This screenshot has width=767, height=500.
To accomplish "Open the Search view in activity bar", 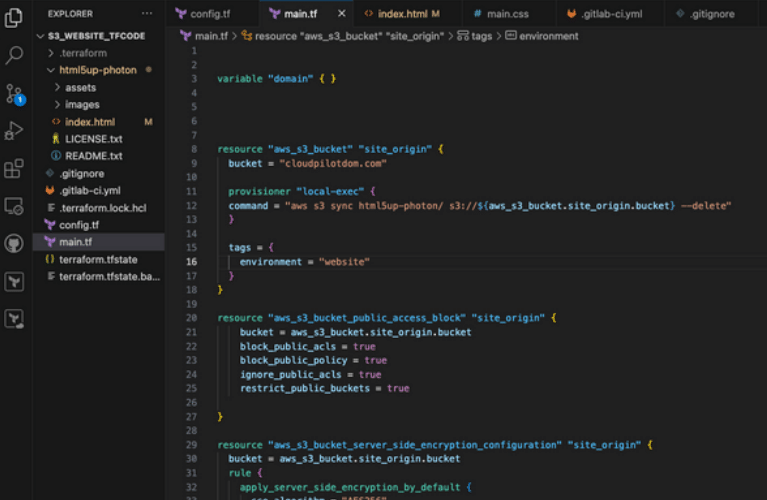I will pos(14,56).
